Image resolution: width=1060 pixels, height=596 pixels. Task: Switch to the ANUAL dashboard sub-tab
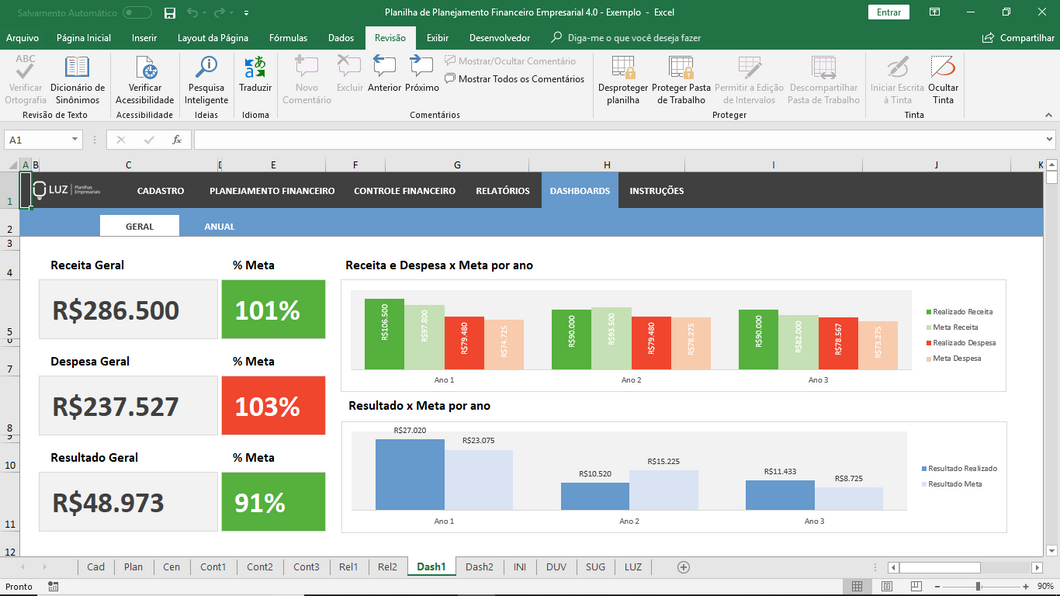coord(219,226)
